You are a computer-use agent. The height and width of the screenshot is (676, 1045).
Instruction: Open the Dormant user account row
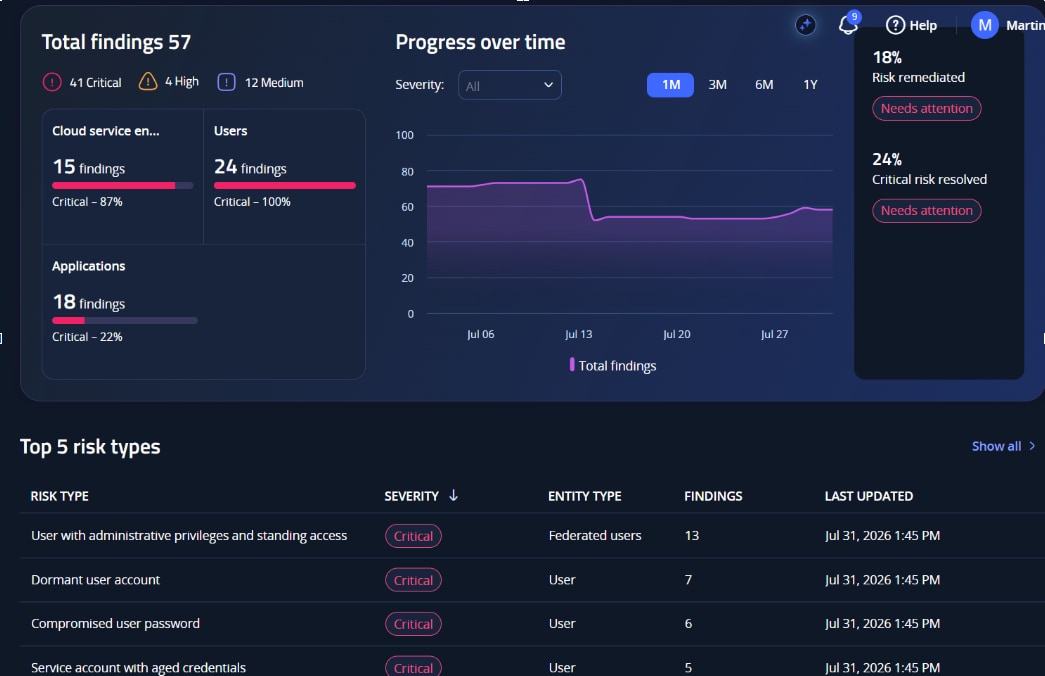click(532, 580)
